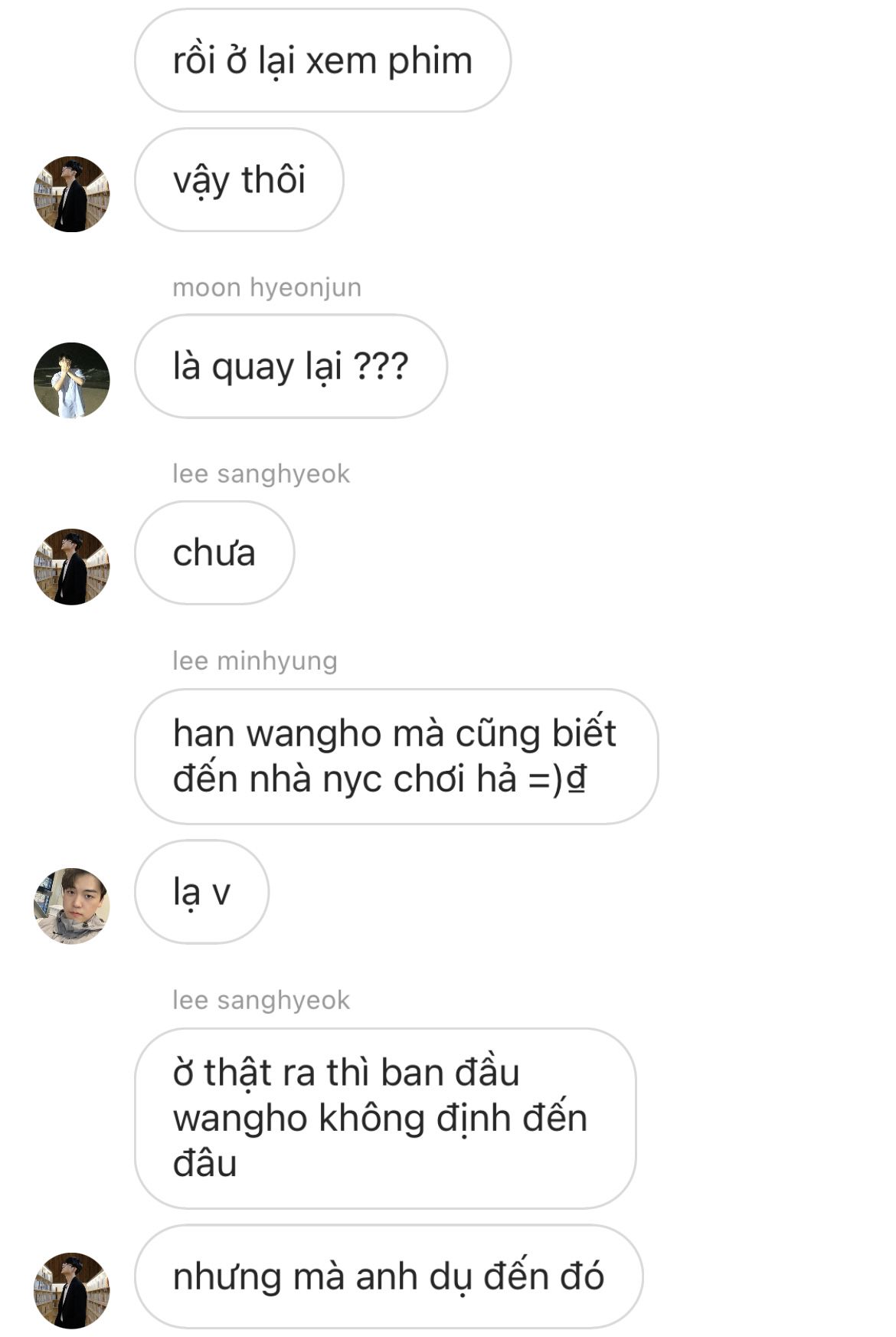Tap the word 'wangho' in sanghyeok's long message
The height and width of the screenshot is (1337, 896).
pos(240,1119)
